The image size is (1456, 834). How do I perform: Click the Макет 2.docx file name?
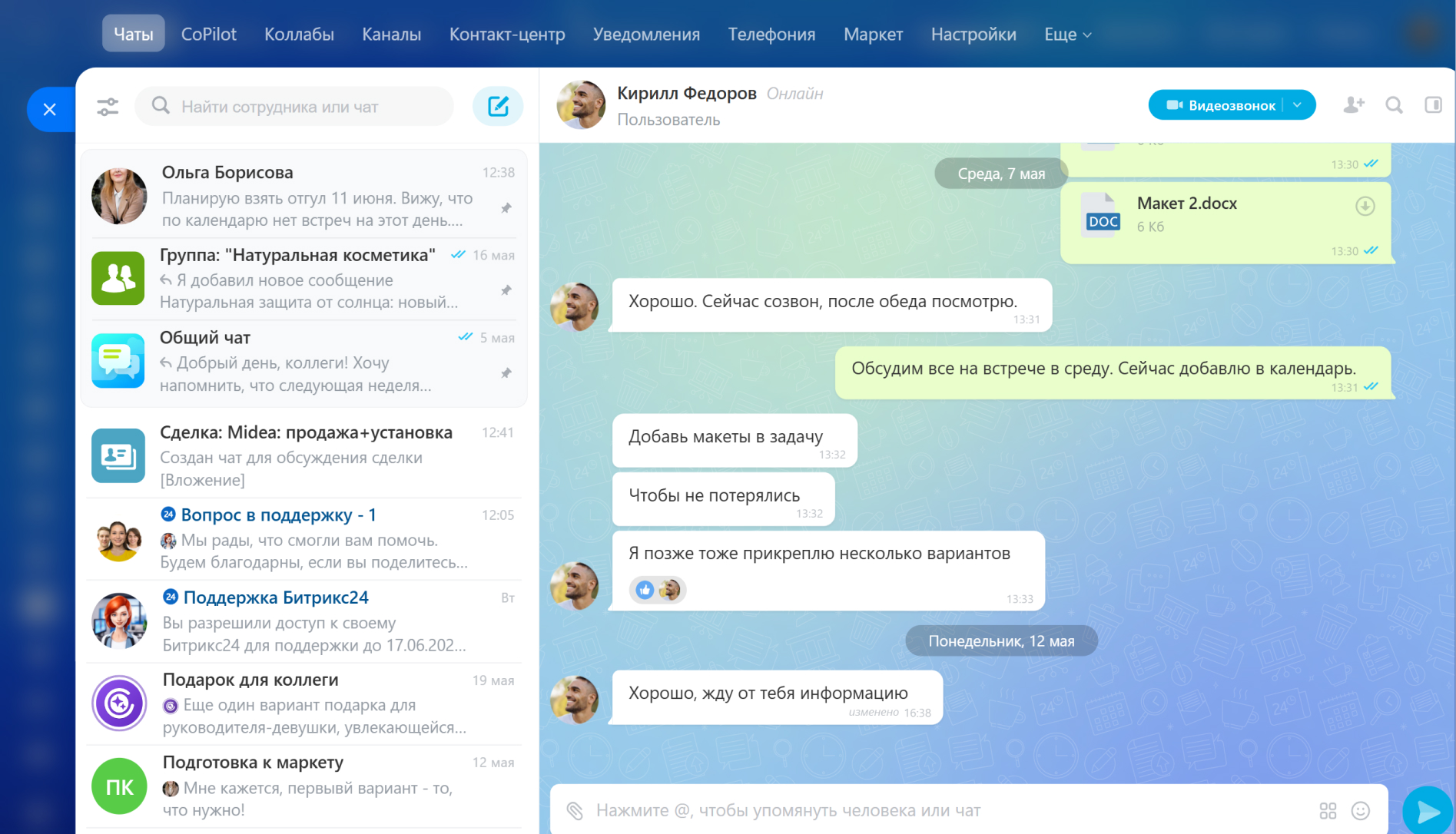[x=1186, y=204]
